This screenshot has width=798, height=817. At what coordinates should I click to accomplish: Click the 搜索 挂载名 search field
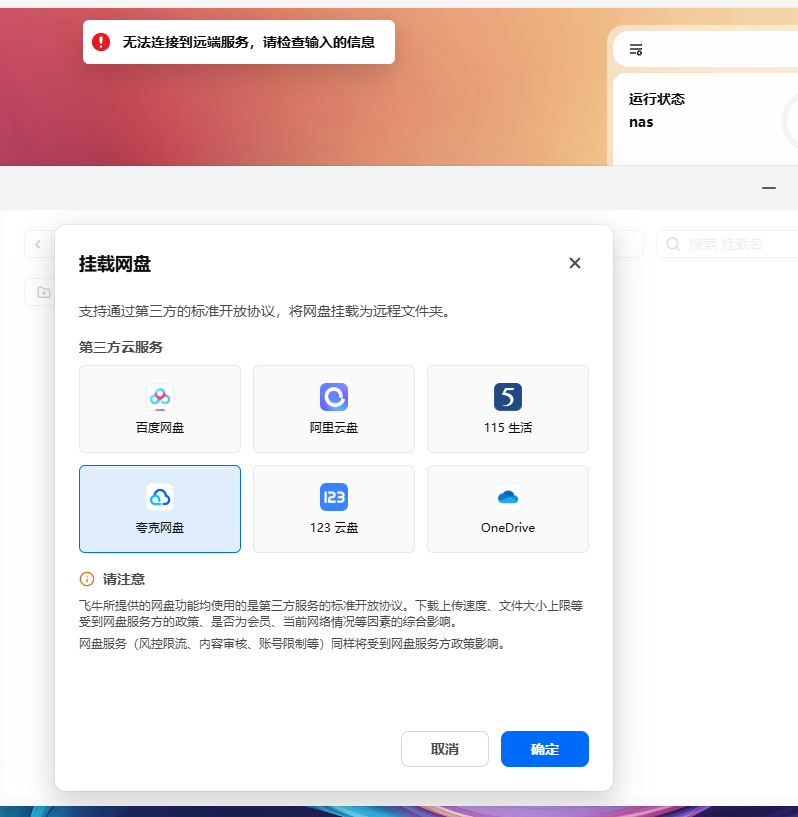[727, 244]
